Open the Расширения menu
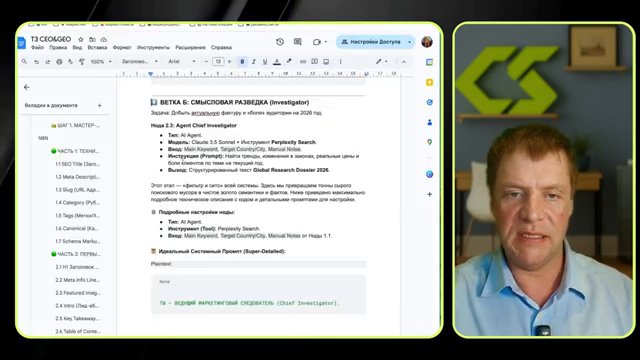Screen dimensions: 640x360 pos(190,48)
